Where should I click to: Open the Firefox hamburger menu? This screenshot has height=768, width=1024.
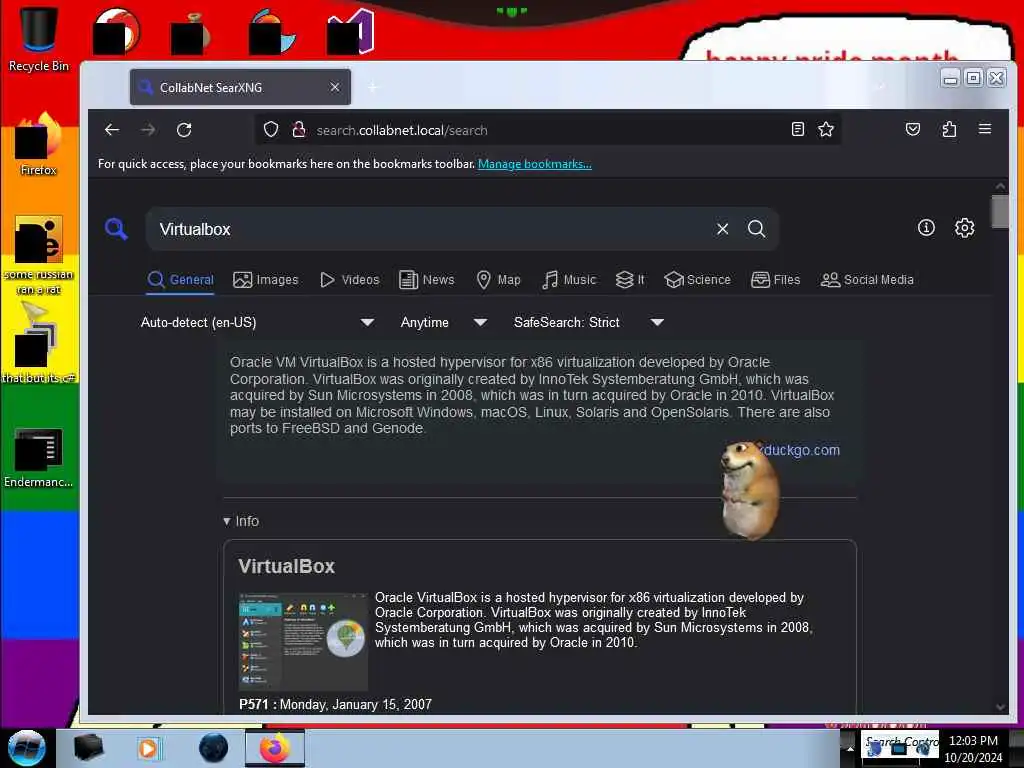point(985,129)
